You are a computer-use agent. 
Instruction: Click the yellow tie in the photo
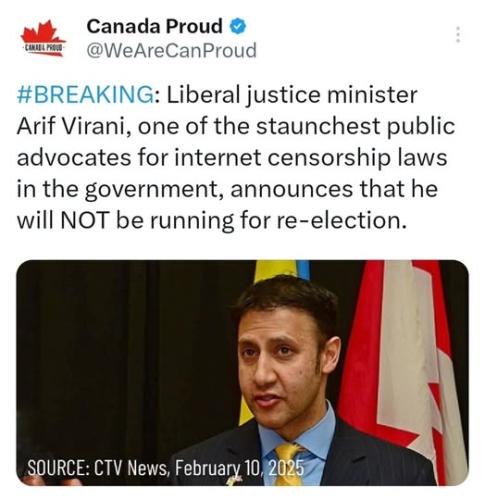click(288, 464)
